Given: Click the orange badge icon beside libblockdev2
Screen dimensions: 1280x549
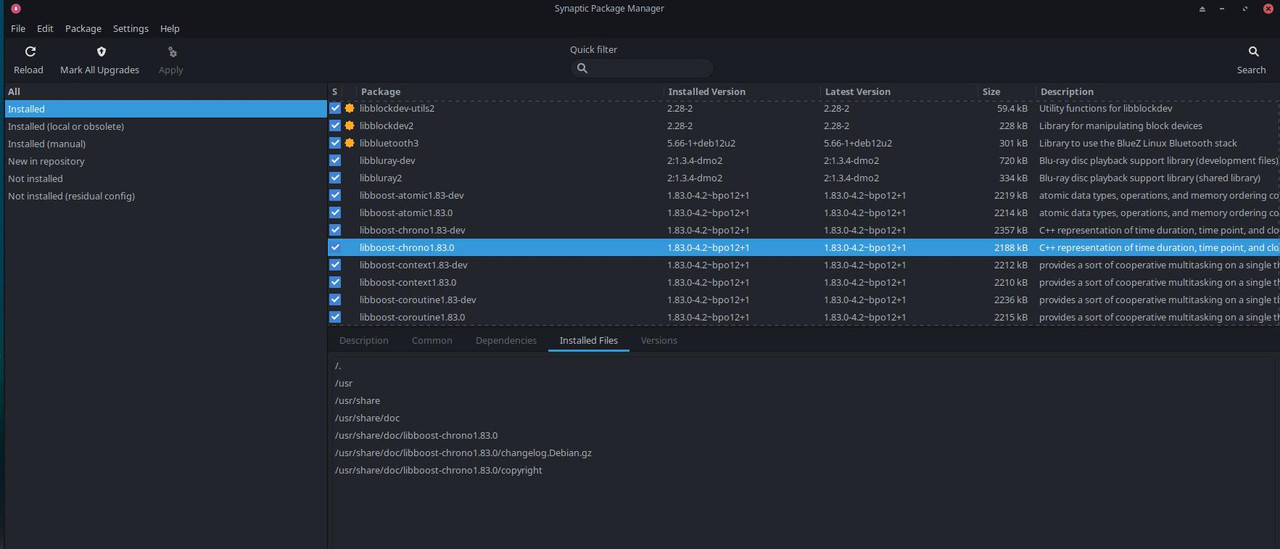Looking at the screenshot, I should pyautogui.click(x=350, y=126).
